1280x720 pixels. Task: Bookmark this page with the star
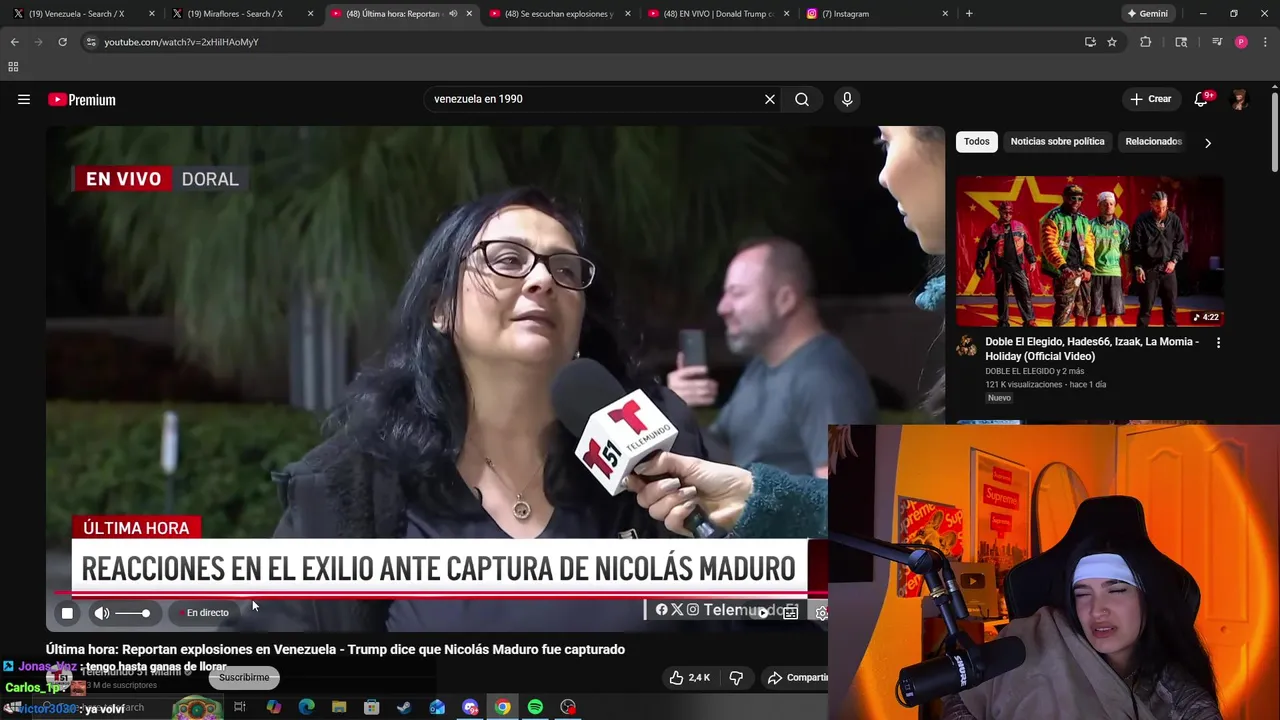click(1112, 42)
